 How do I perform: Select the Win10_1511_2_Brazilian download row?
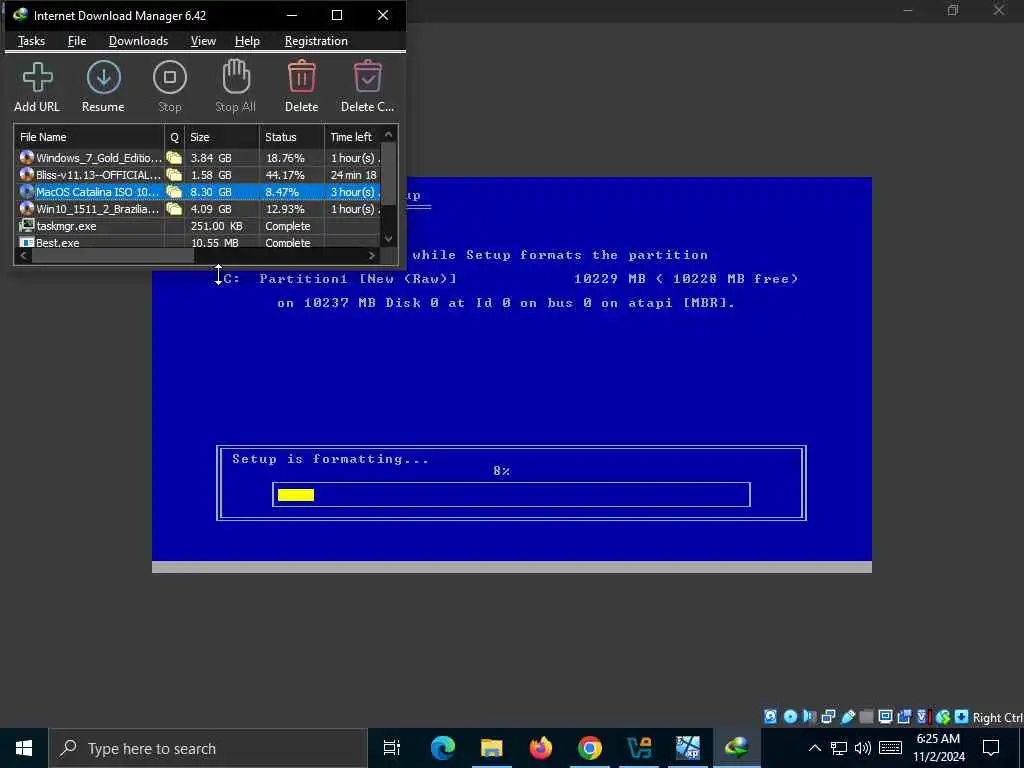pos(197,209)
